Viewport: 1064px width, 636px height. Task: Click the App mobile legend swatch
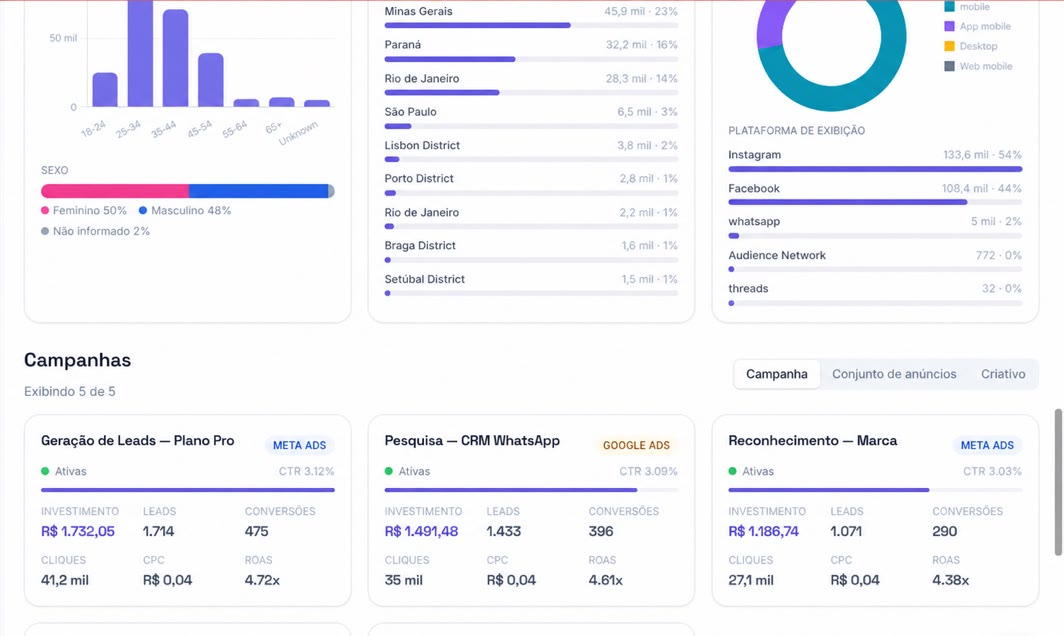click(949, 26)
